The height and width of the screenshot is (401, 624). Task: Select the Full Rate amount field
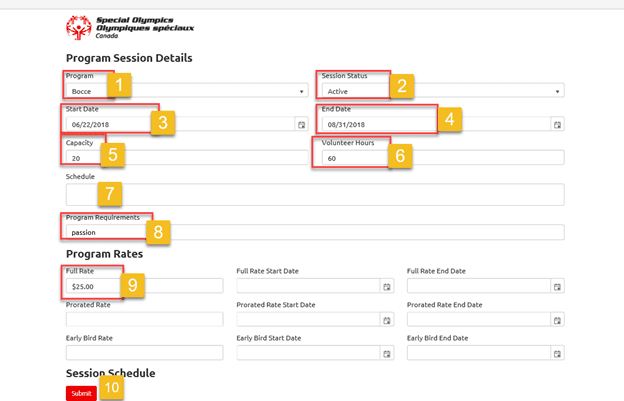144,286
